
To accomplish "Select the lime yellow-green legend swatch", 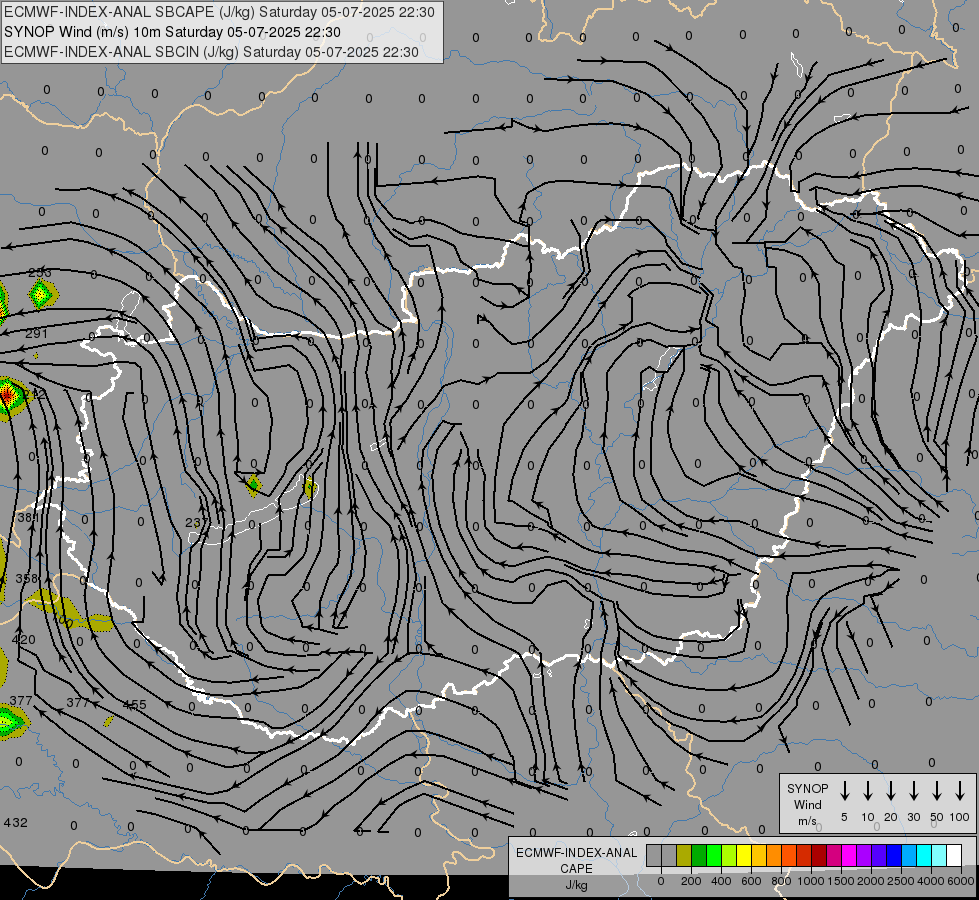I will (729, 855).
